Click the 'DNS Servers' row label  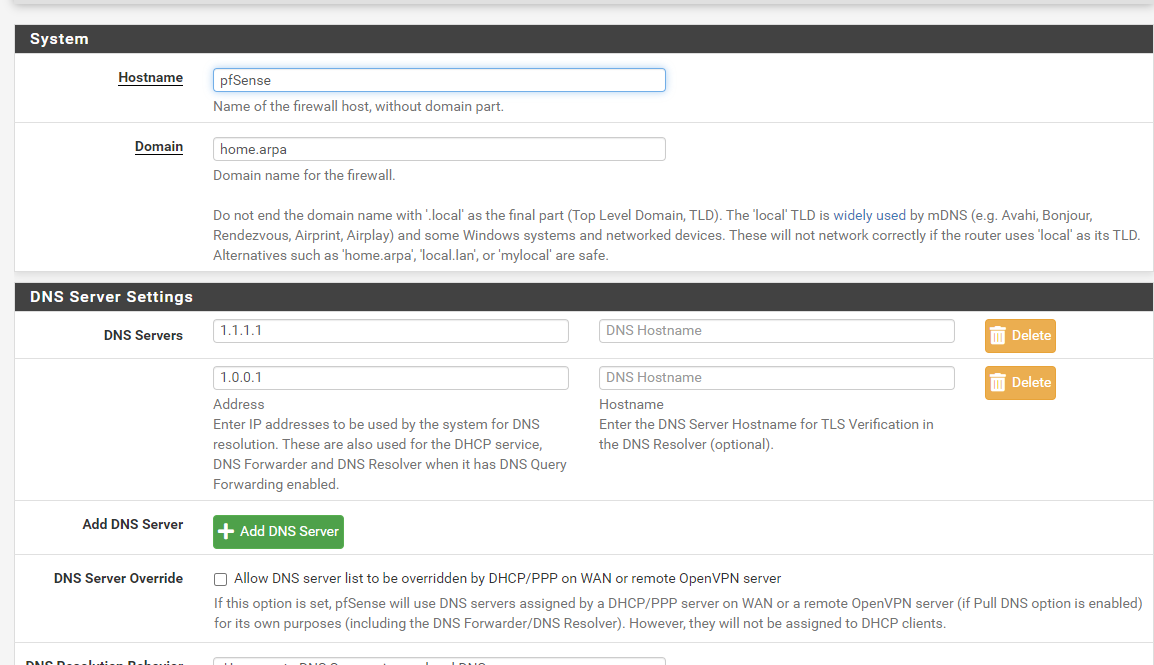(x=143, y=335)
